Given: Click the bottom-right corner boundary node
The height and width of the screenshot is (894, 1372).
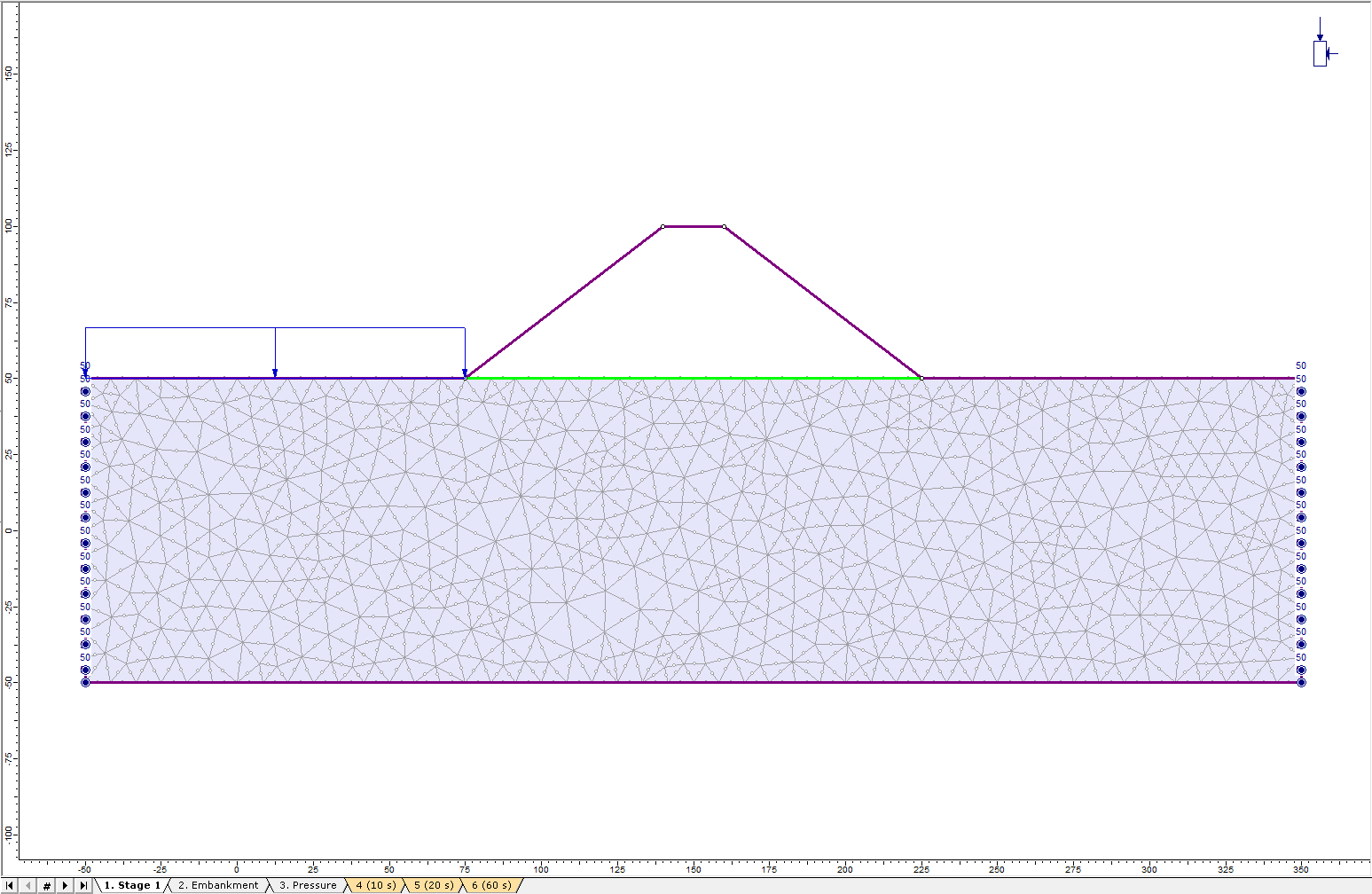Looking at the screenshot, I should click(x=1301, y=682).
